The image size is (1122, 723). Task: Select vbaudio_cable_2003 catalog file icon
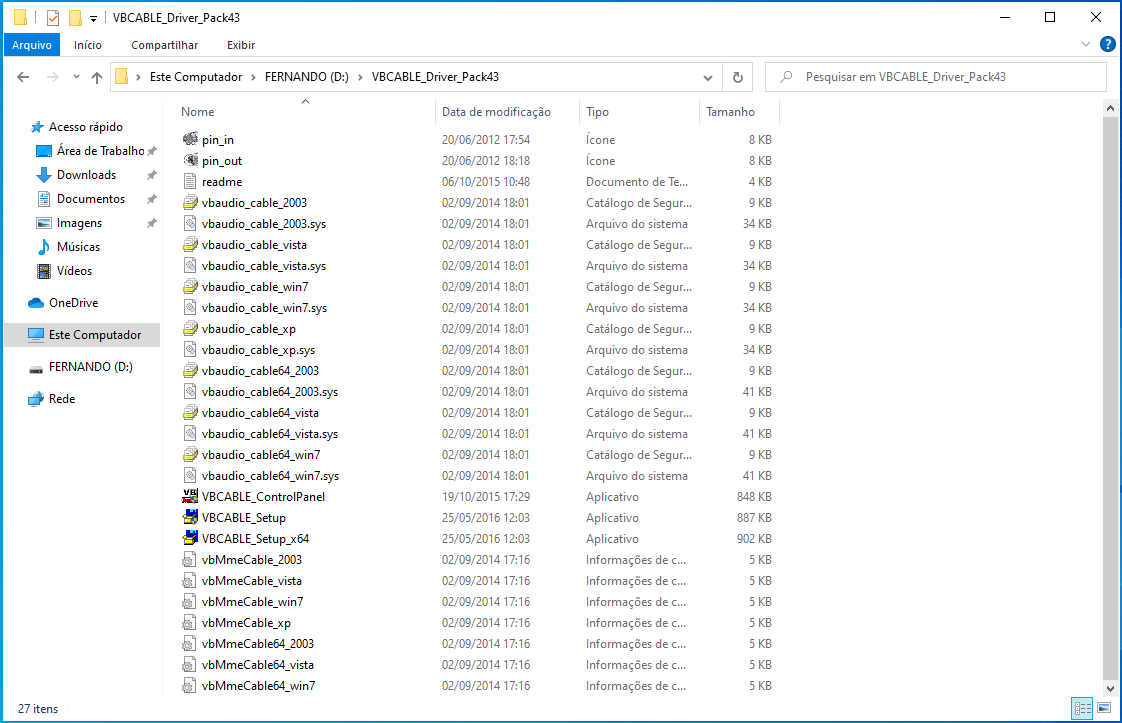point(190,203)
